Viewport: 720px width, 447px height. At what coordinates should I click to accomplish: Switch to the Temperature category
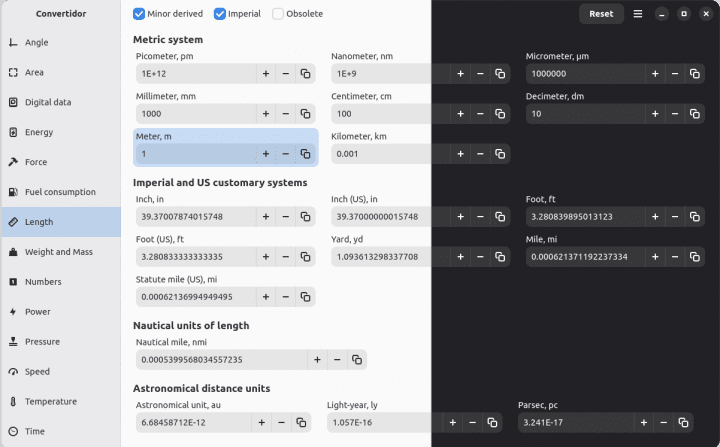point(50,401)
